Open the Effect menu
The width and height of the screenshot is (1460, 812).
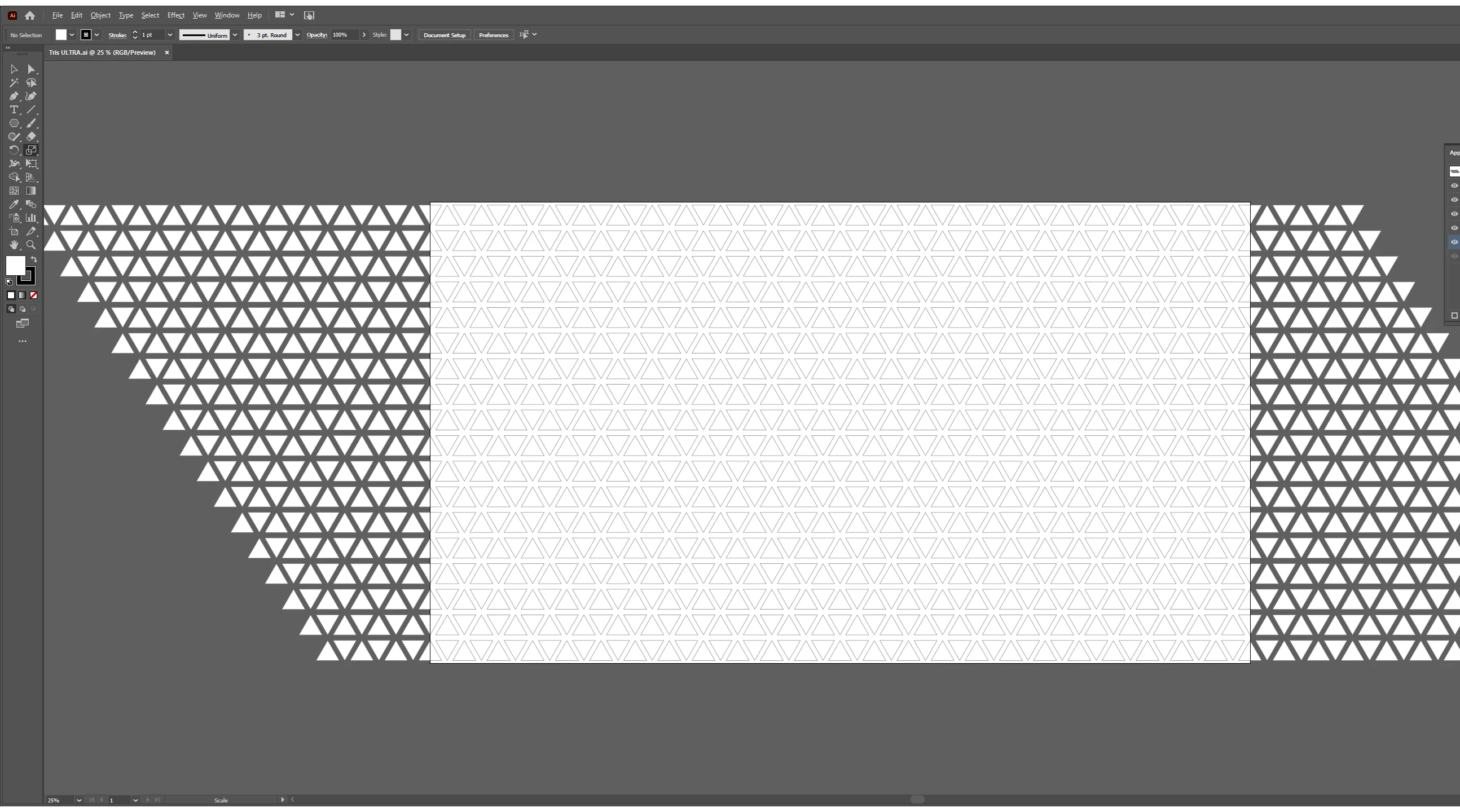175,15
